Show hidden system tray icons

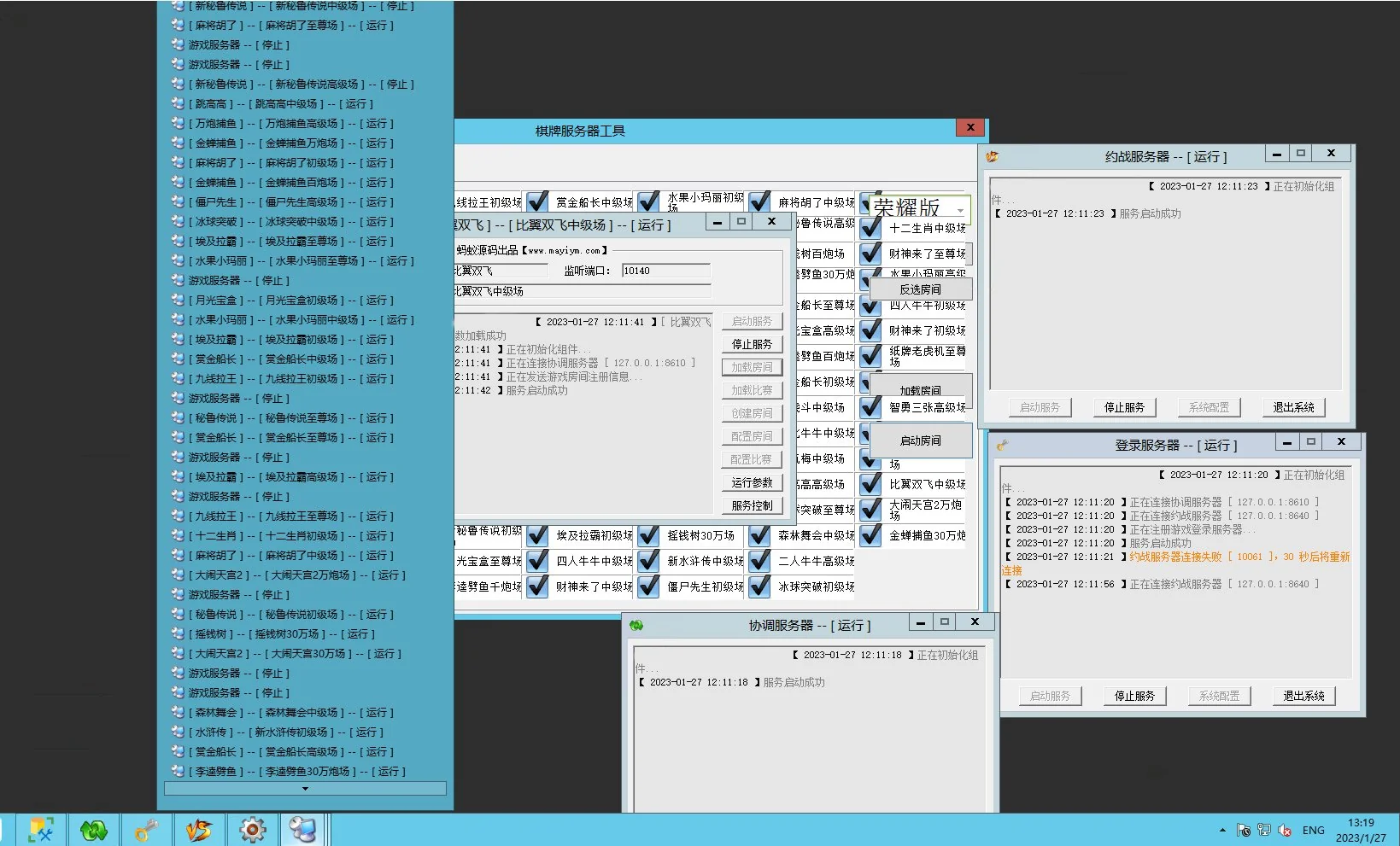[x=1222, y=830]
